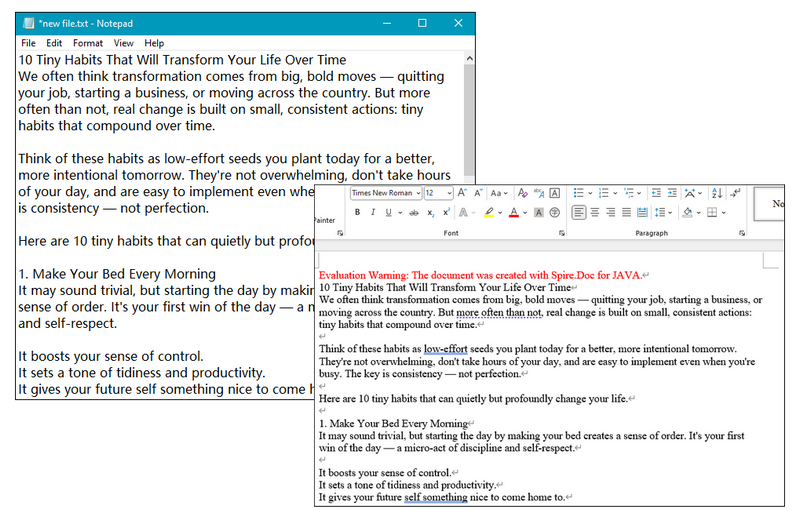Screen dimensions: 800x528
Task: Click the Asian layout icon
Action: tap(690, 193)
